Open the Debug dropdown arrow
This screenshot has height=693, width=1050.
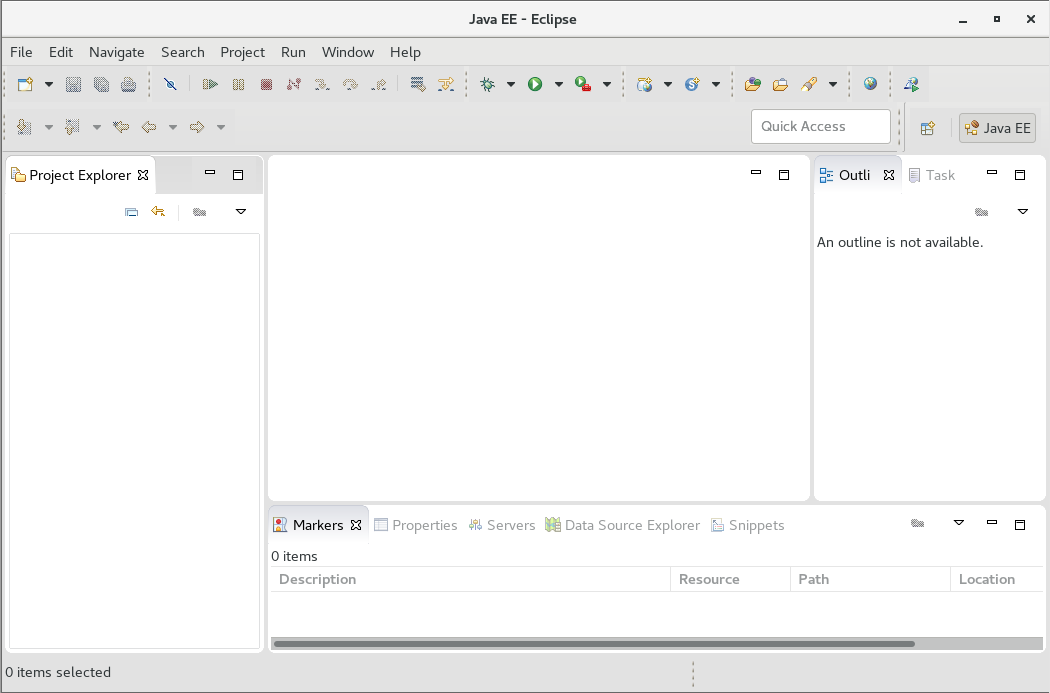pos(510,84)
